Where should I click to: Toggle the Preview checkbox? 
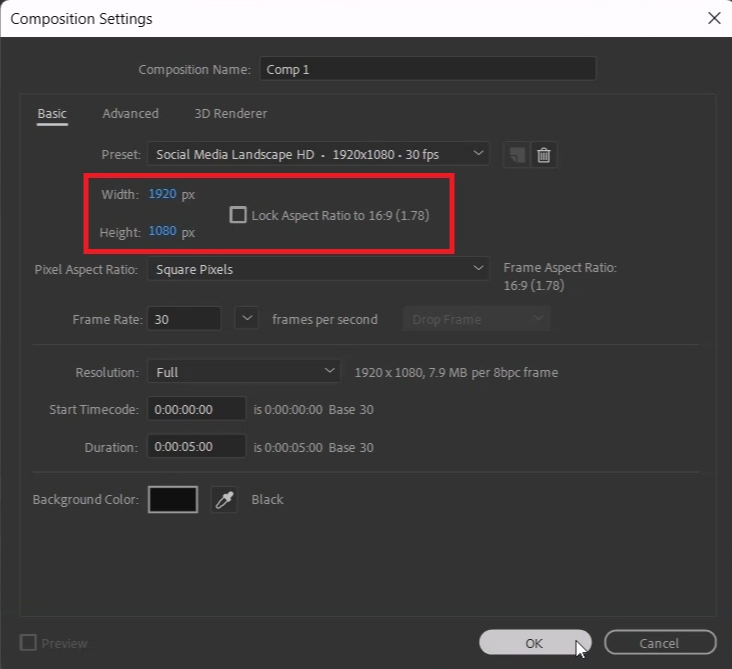click(28, 643)
